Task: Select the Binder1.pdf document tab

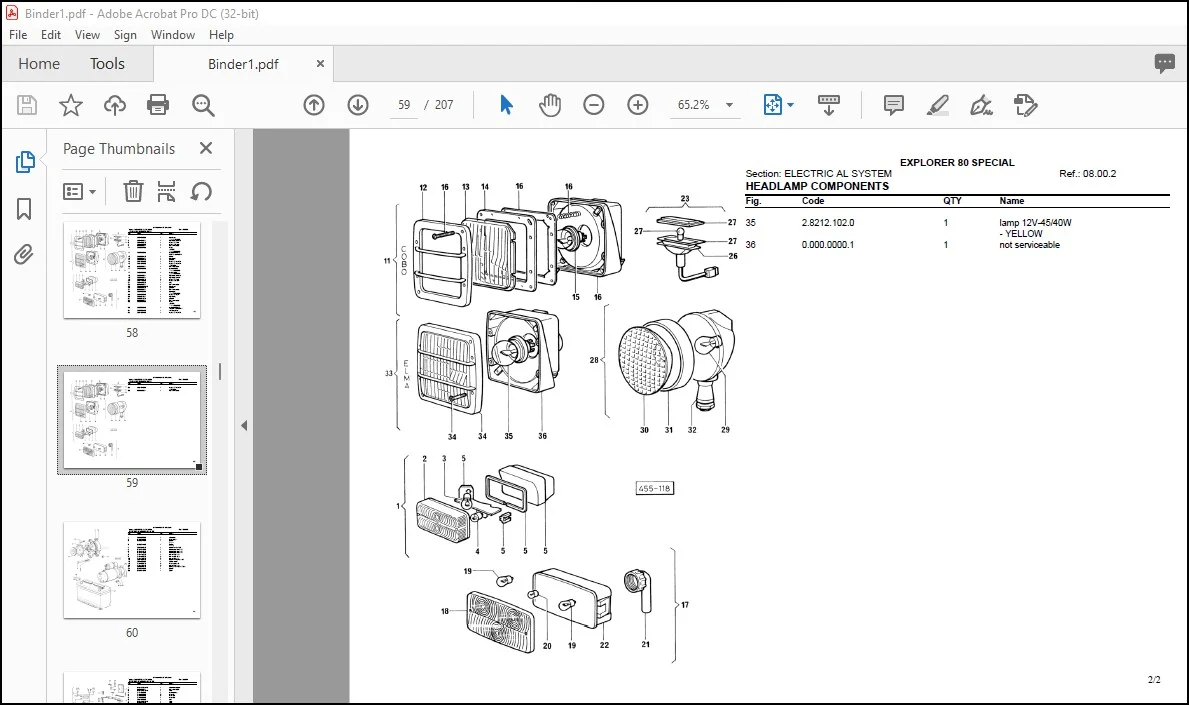Action: tap(243, 64)
